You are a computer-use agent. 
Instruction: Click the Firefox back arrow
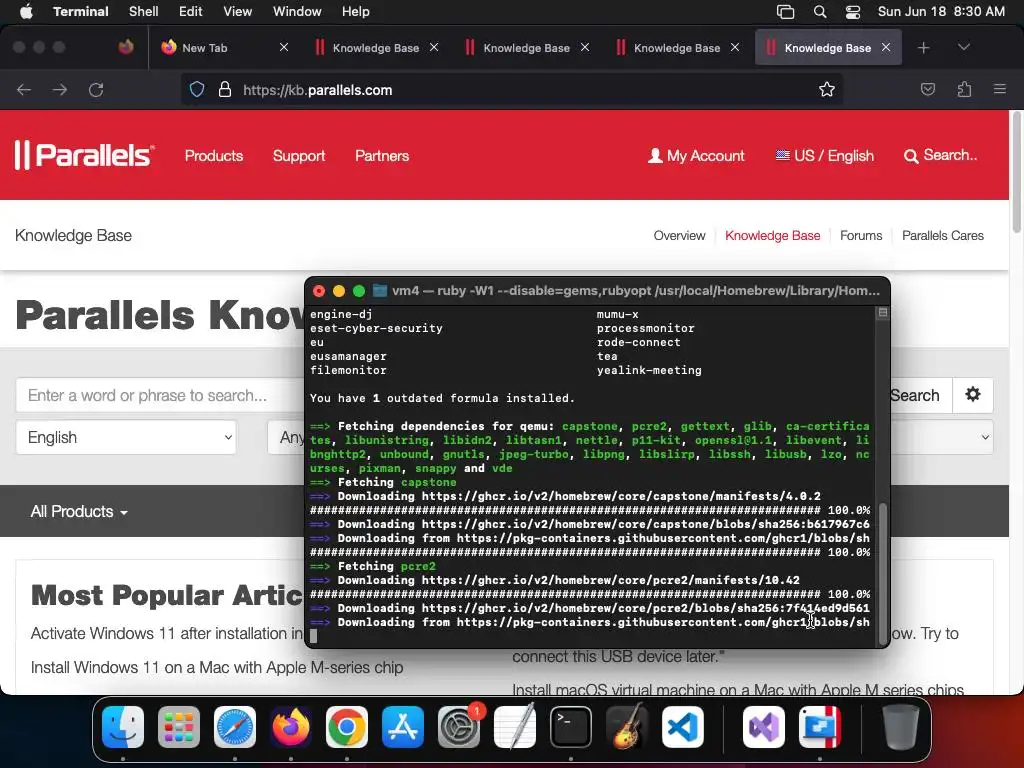(x=24, y=90)
